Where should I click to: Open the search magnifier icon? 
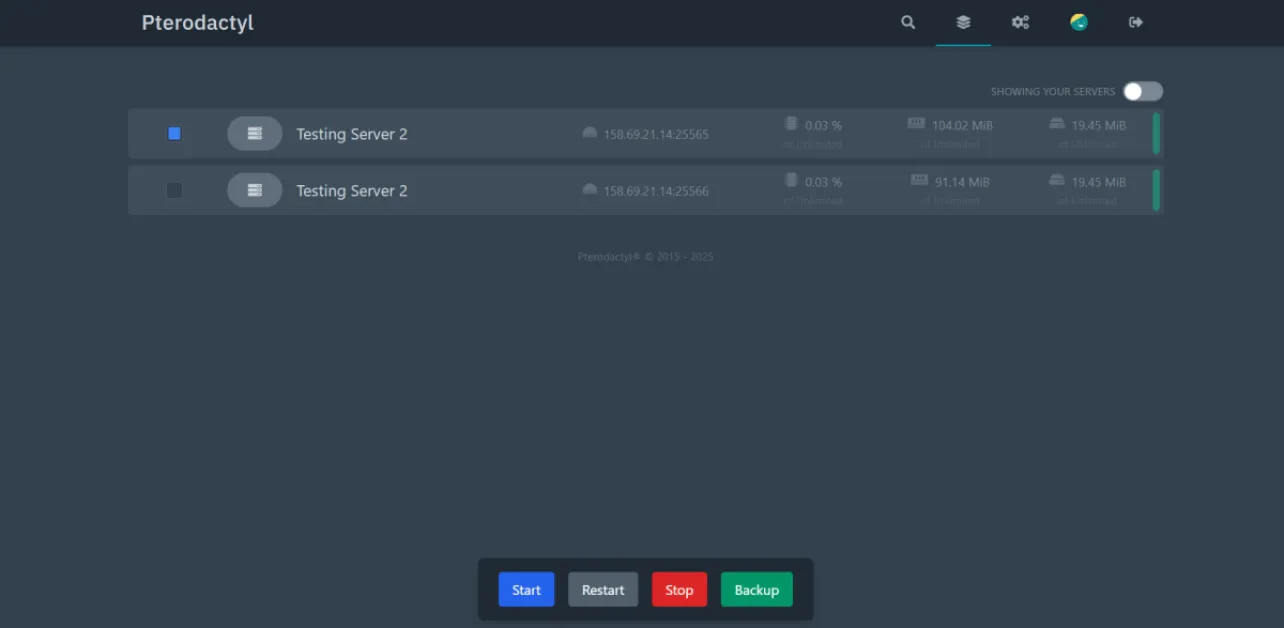[908, 22]
